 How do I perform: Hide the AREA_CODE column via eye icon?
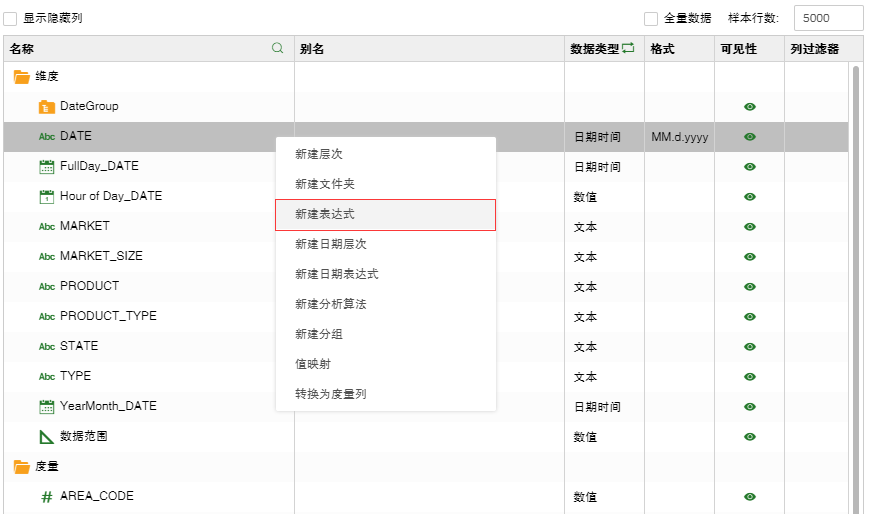pos(749,496)
